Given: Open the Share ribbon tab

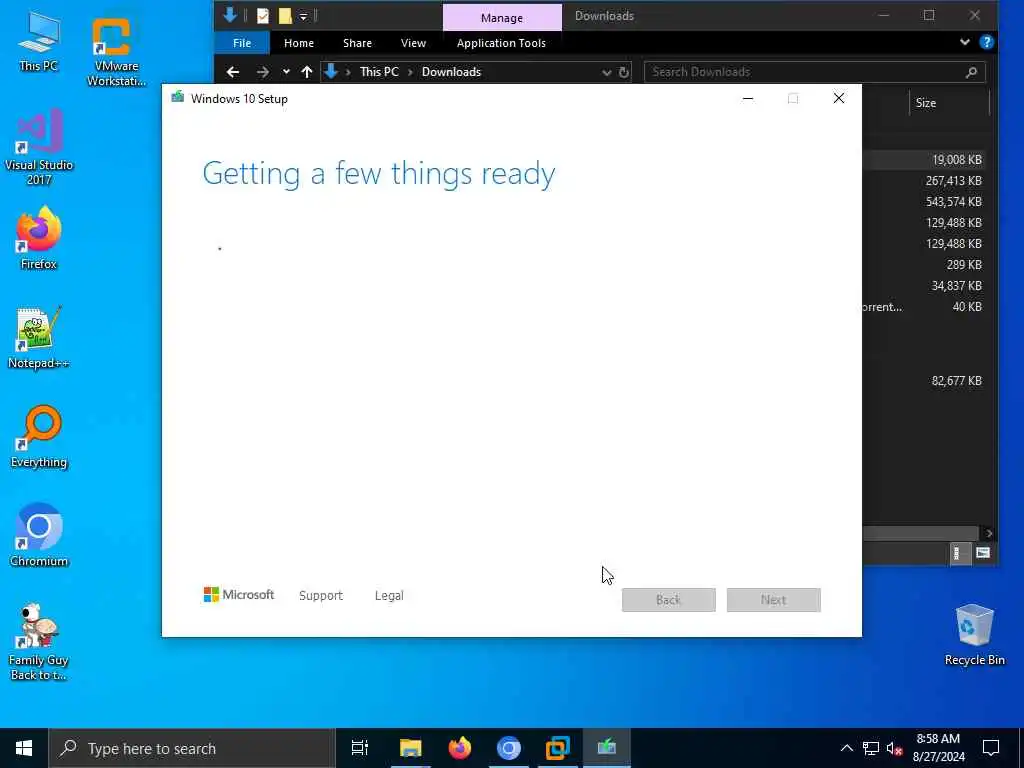Looking at the screenshot, I should click(357, 43).
